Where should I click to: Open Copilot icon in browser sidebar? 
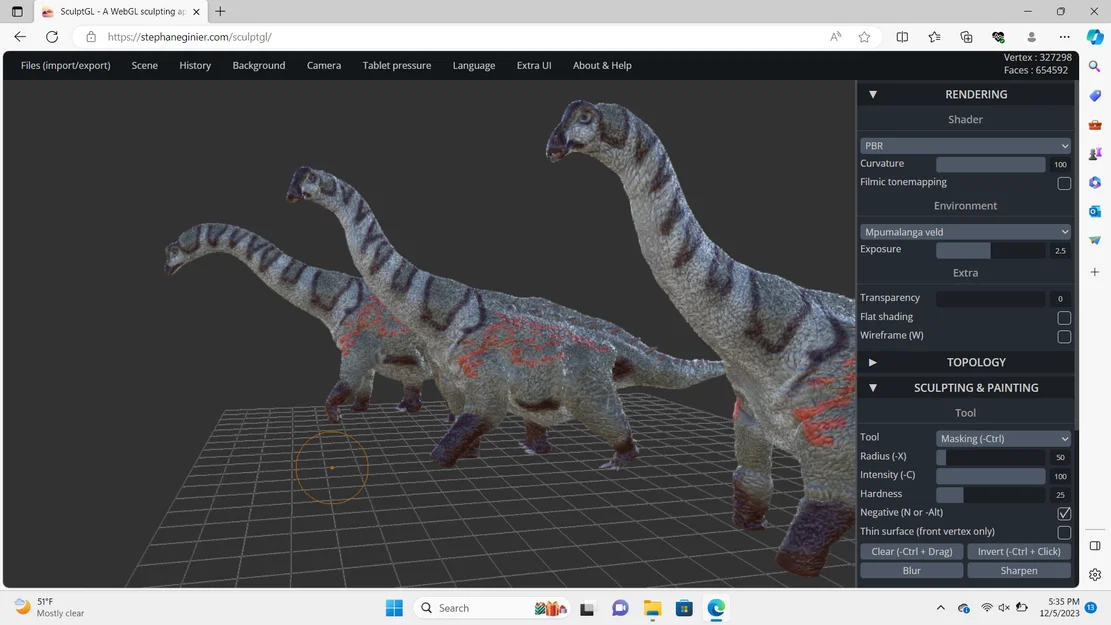(1095, 37)
